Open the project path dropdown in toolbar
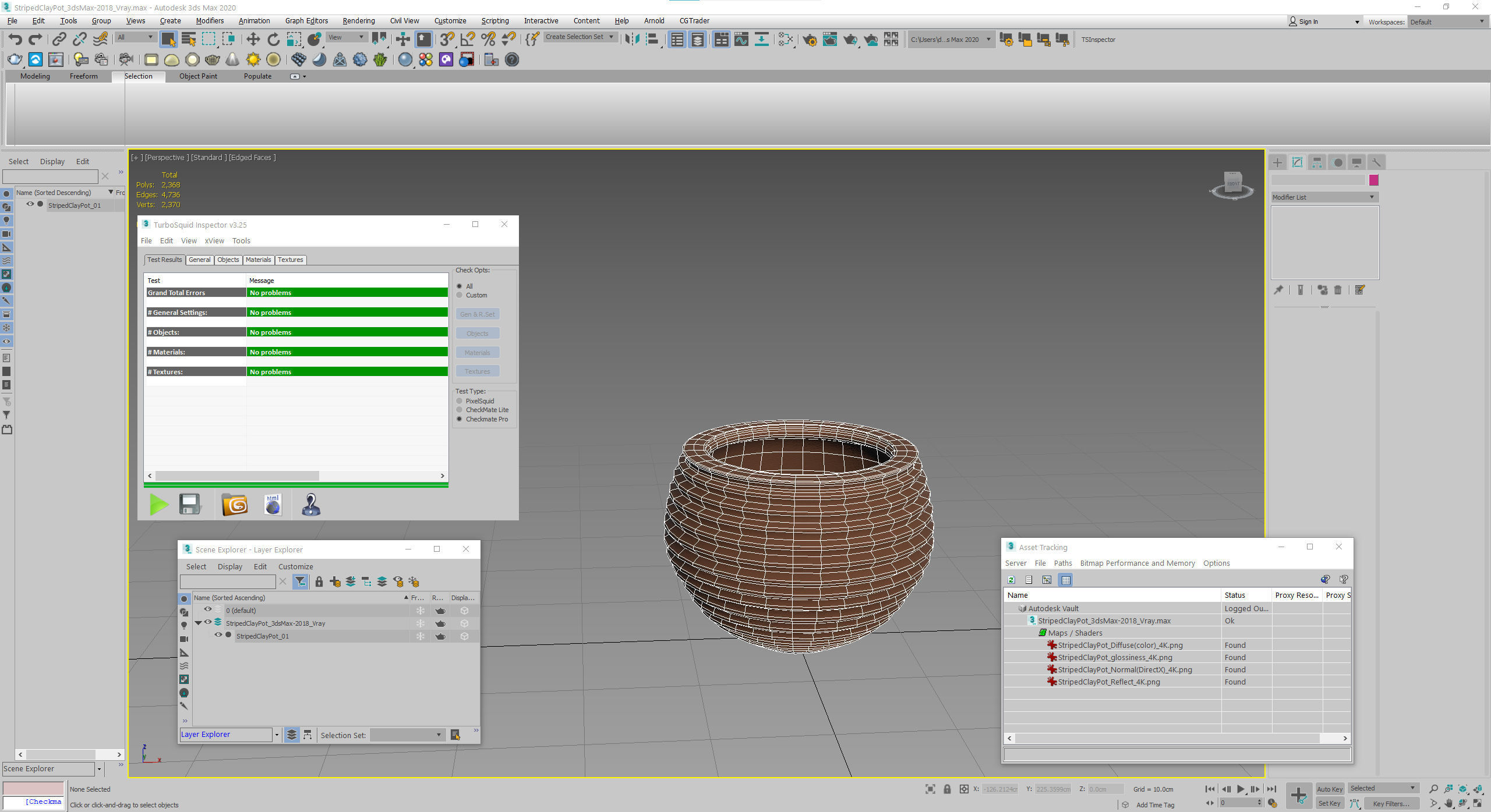Image resolution: width=1491 pixels, height=812 pixels. coord(951,40)
